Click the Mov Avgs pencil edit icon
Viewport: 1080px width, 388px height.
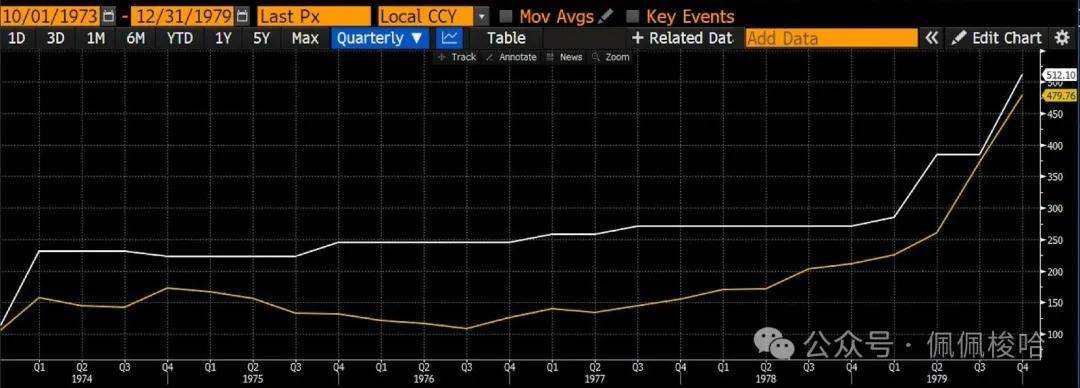click(x=605, y=17)
